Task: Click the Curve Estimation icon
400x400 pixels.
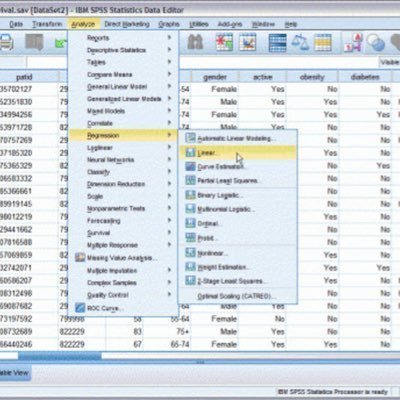Action: click(190, 166)
